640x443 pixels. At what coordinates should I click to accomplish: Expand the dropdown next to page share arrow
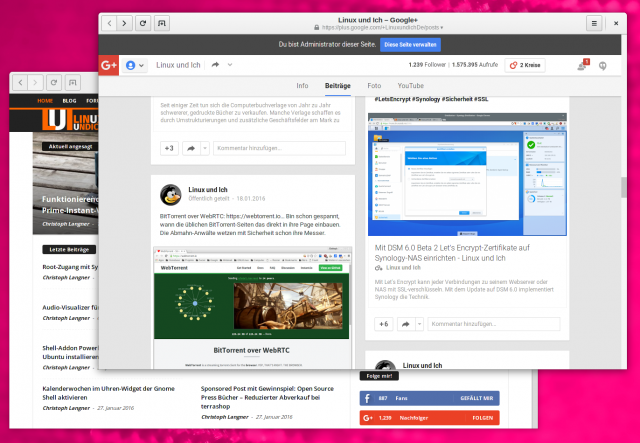pos(230,65)
